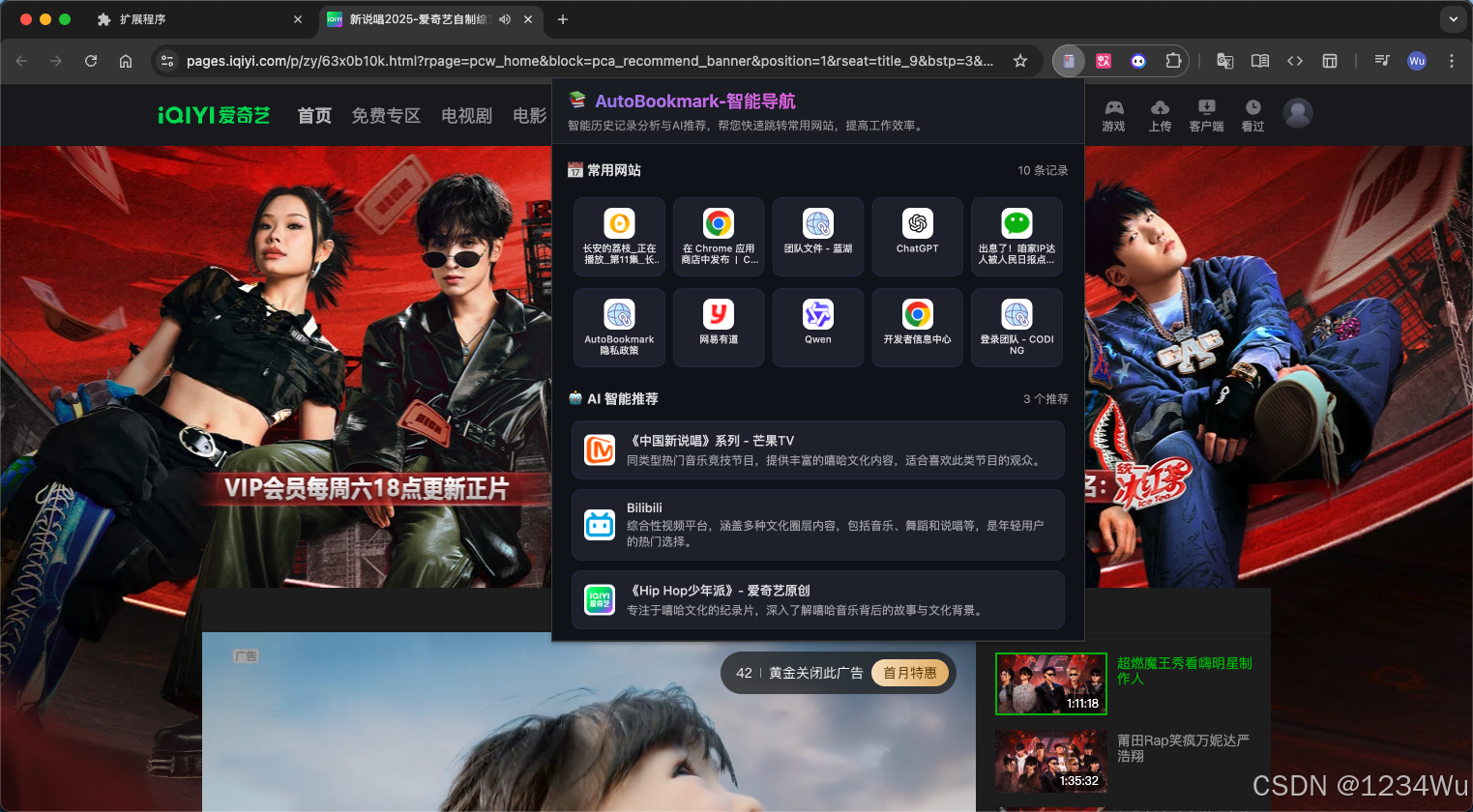Click the iQIYI 爱奇艺 logo
The width and height of the screenshot is (1473, 812).
click(x=214, y=115)
